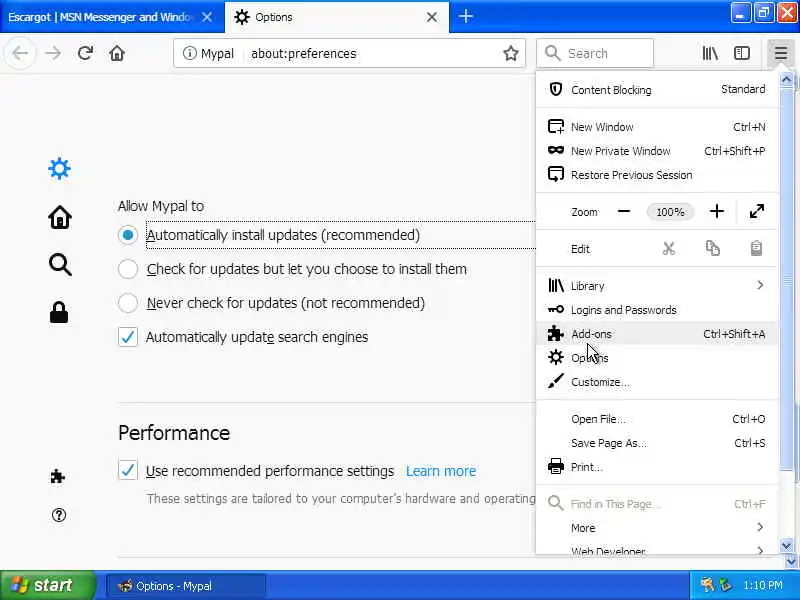Go to the home page icon in toolbar
This screenshot has width=800, height=600.
tap(117, 53)
